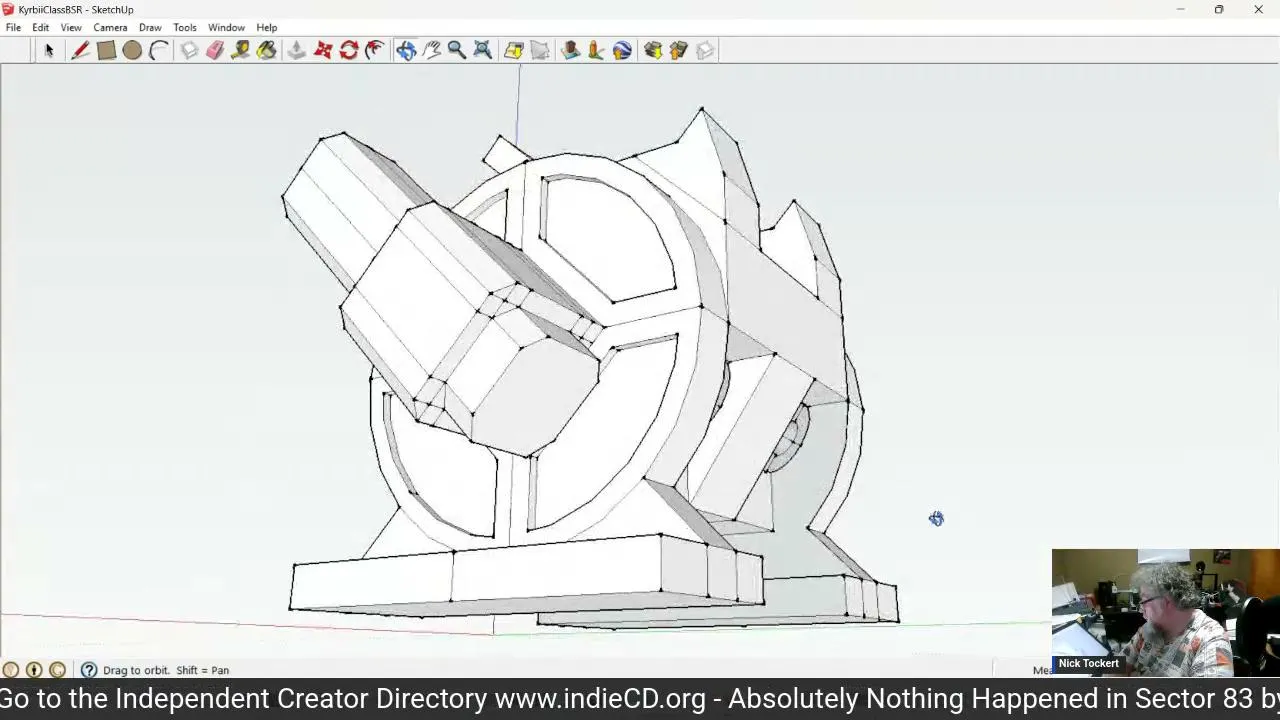Image resolution: width=1280 pixels, height=720 pixels.
Task: Pick the Offset tool
Action: coord(375,50)
